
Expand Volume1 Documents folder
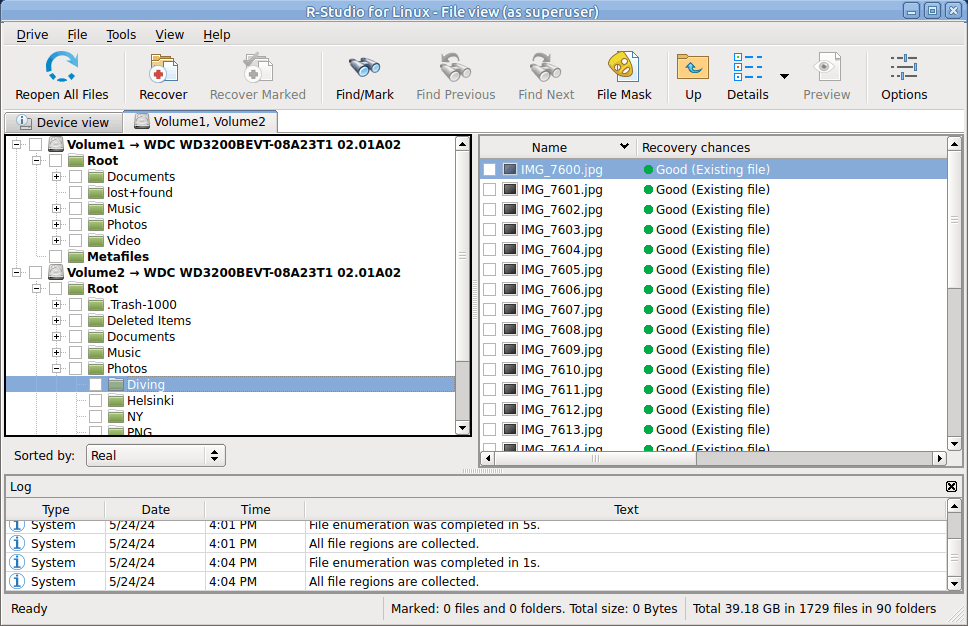click(x=56, y=177)
